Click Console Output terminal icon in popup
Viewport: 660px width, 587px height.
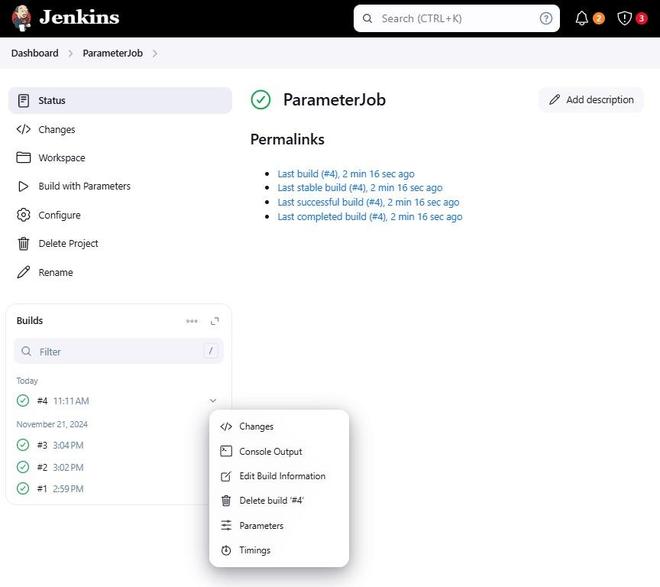pyautogui.click(x=226, y=451)
